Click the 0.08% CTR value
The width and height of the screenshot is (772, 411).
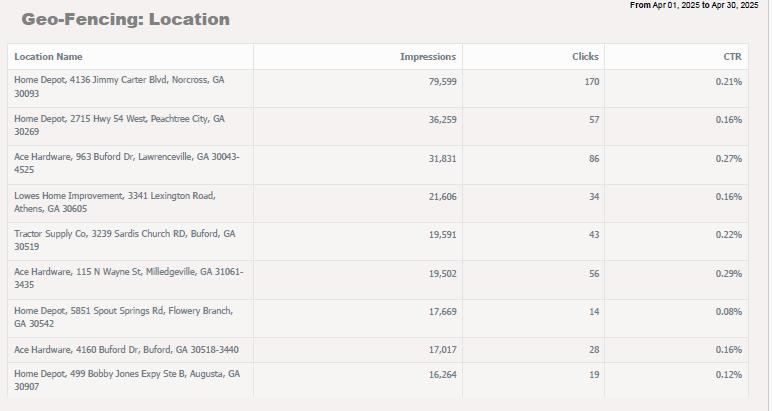[729, 312]
